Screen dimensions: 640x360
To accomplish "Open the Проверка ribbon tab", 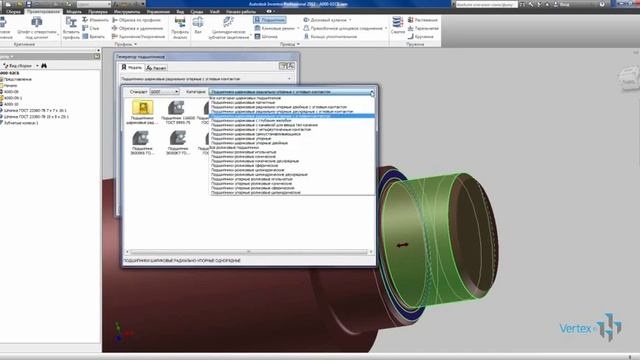I will [x=98, y=11].
